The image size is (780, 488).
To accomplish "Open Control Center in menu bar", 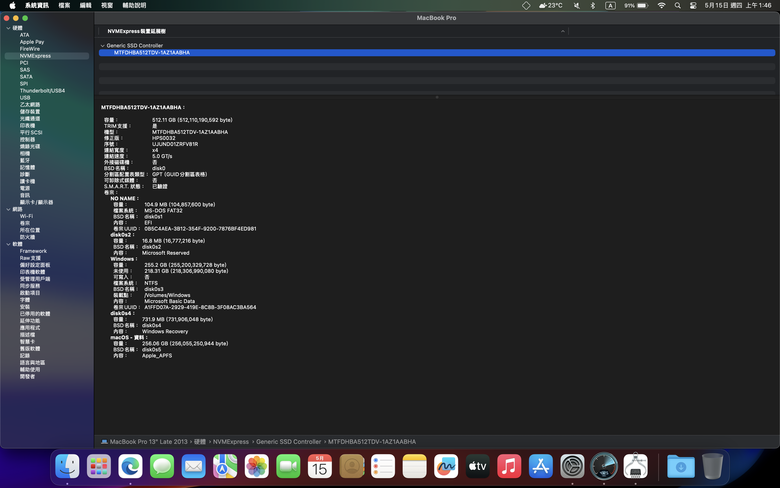I will pos(693,5).
